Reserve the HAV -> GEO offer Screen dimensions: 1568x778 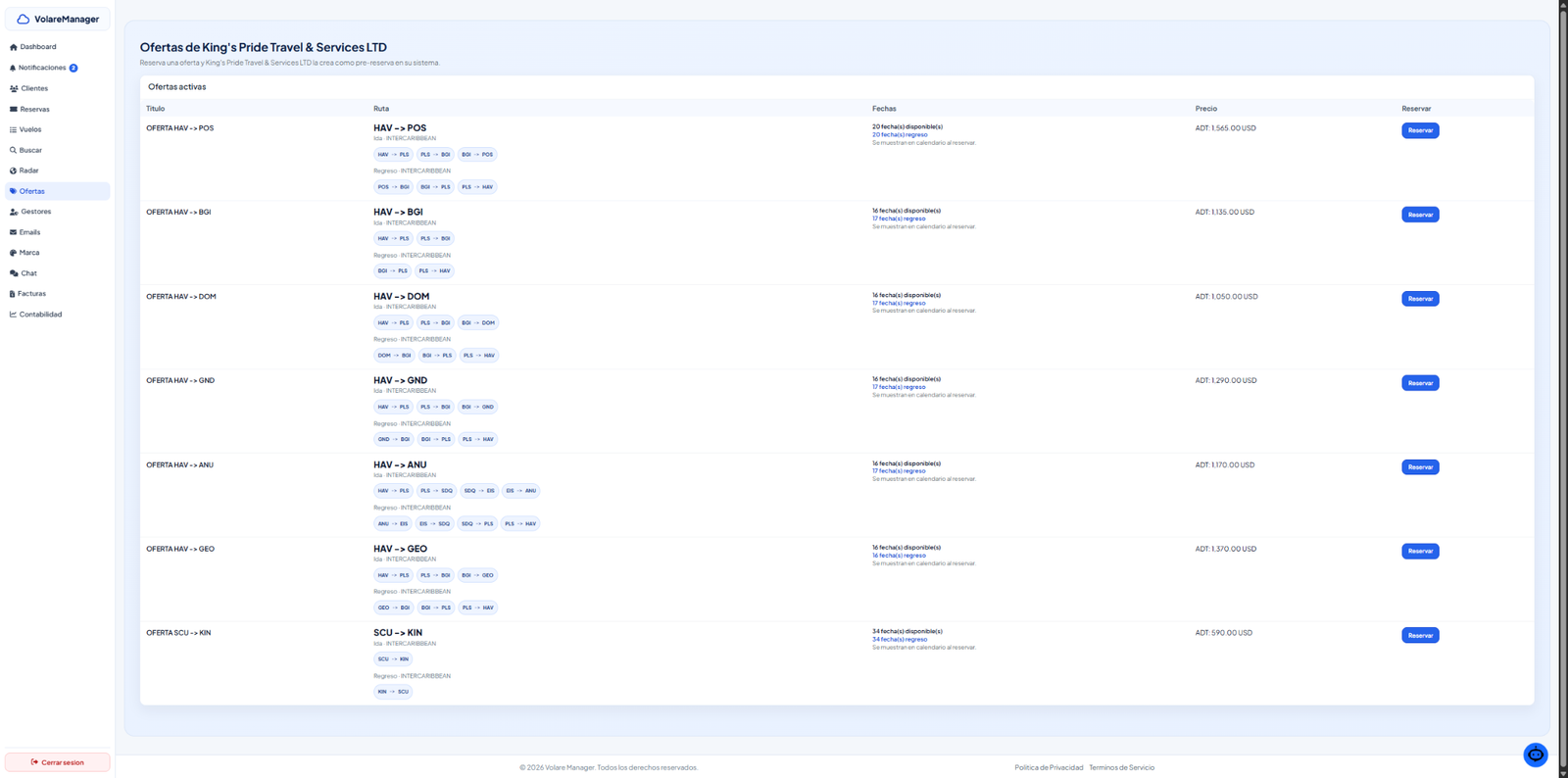[x=1420, y=552]
